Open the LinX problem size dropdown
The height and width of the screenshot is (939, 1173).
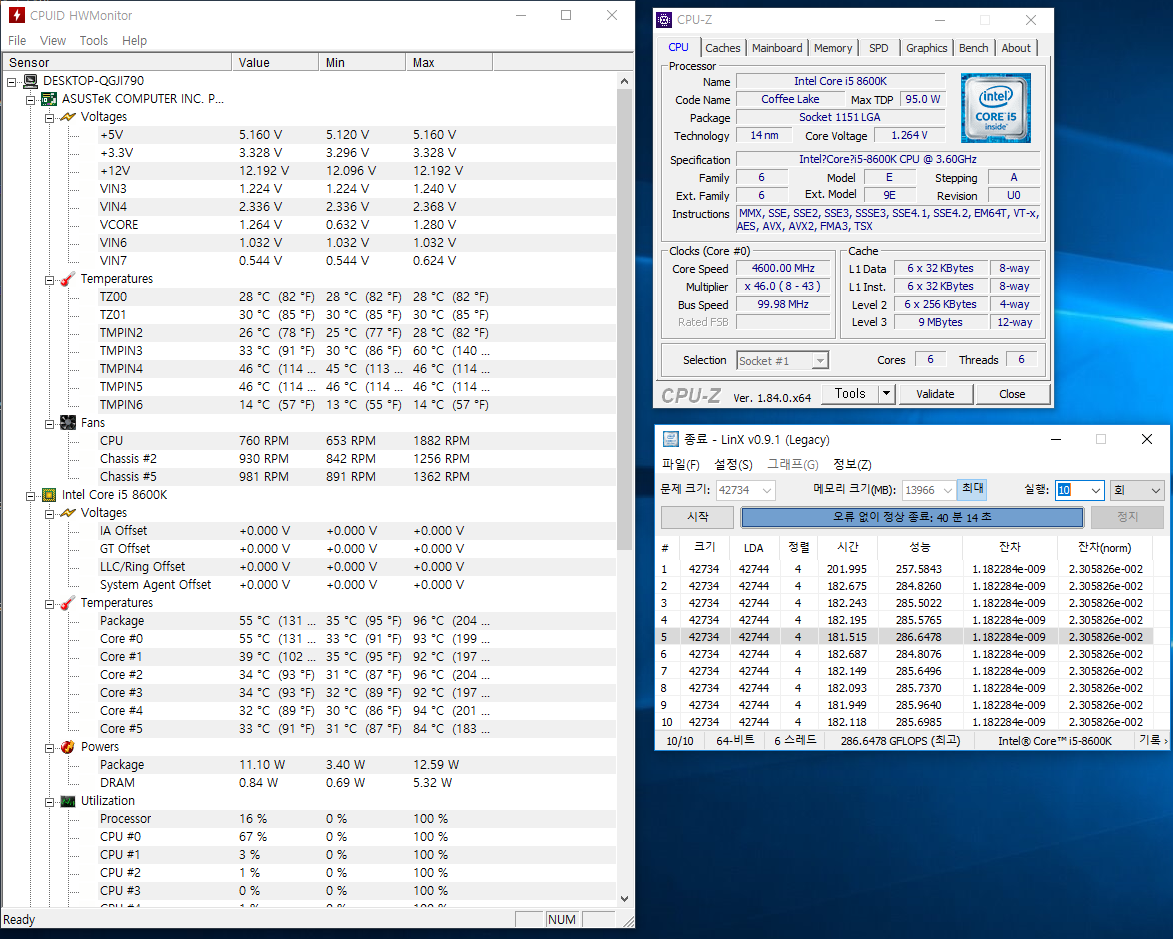click(767, 490)
